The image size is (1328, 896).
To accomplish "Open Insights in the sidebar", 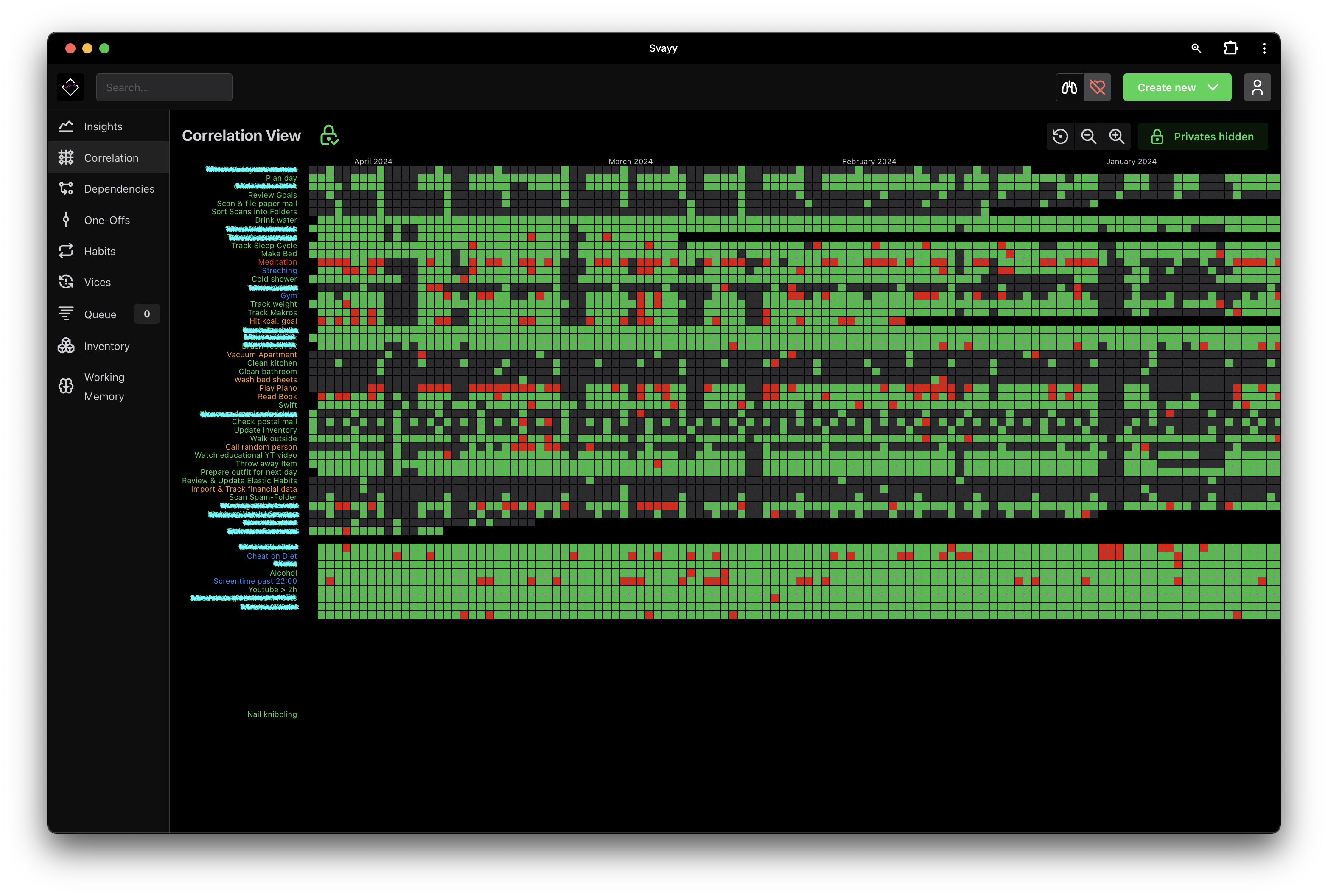I will click(x=109, y=126).
